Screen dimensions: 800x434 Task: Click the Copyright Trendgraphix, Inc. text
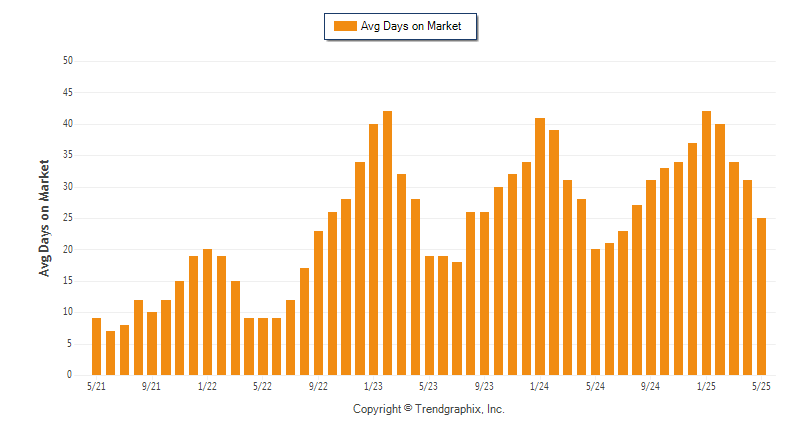(429, 409)
